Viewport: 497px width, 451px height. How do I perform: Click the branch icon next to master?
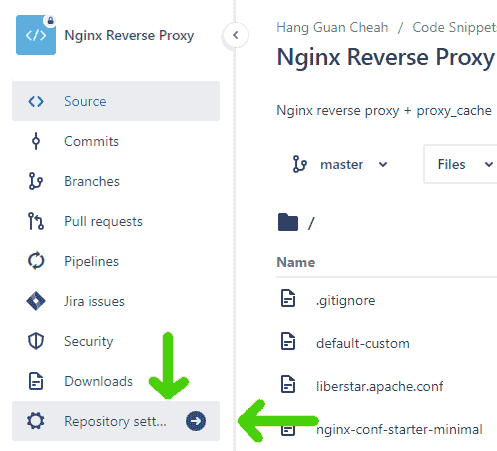coord(300,164)
